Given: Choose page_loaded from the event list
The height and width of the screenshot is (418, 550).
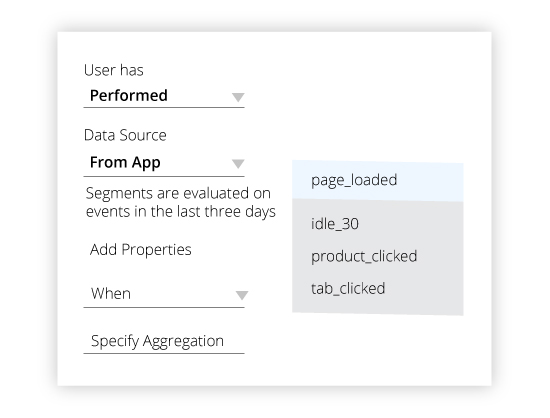Looking at the screenshot, I should 354,180.
